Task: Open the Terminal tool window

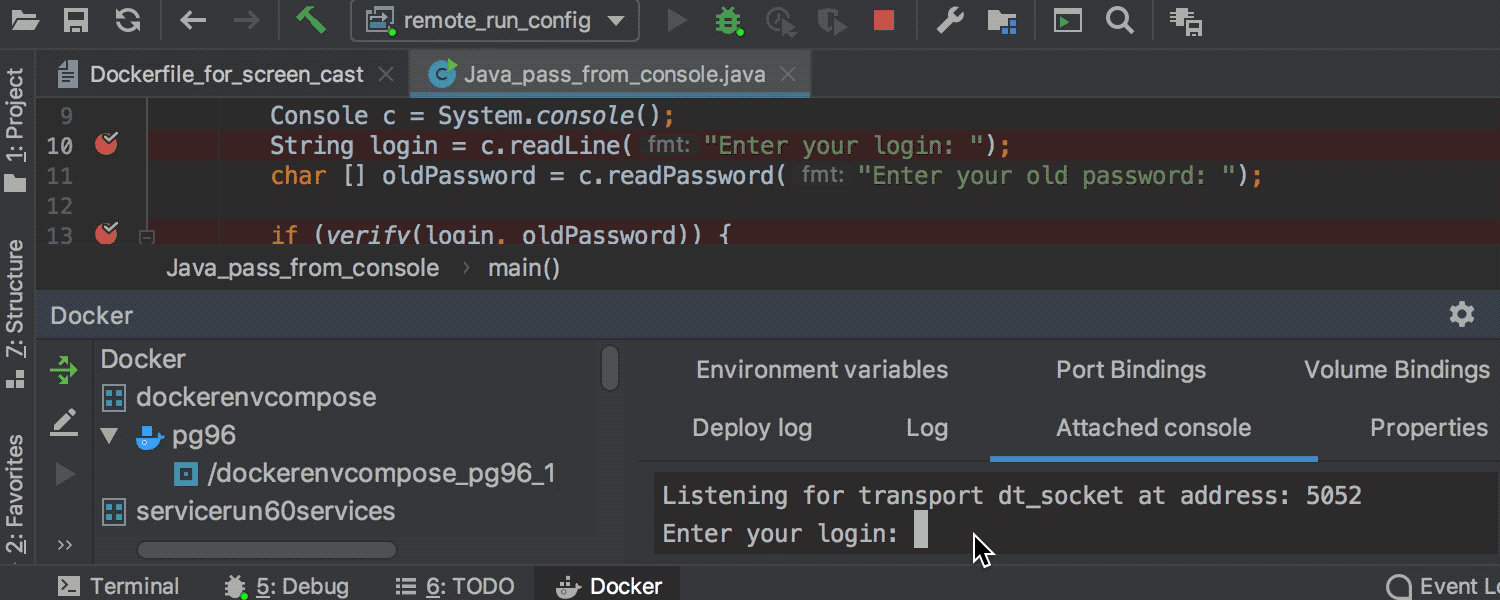Action: [x=118, y=586]
